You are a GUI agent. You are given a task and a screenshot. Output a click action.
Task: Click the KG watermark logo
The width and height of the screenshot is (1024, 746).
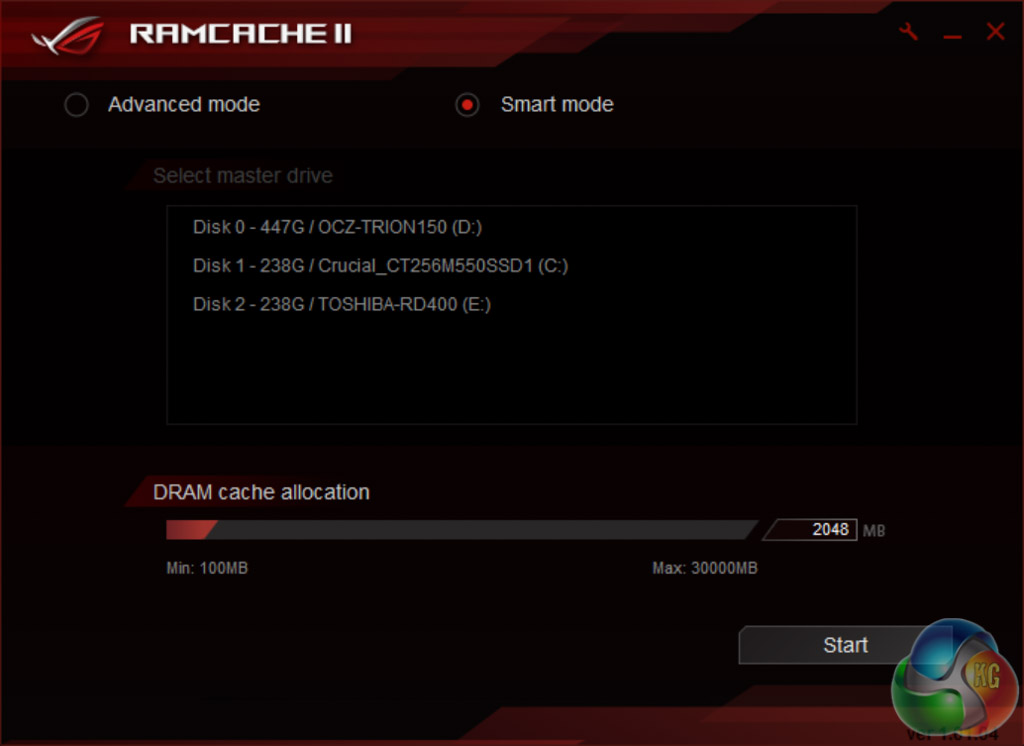[x=954, y=679]
